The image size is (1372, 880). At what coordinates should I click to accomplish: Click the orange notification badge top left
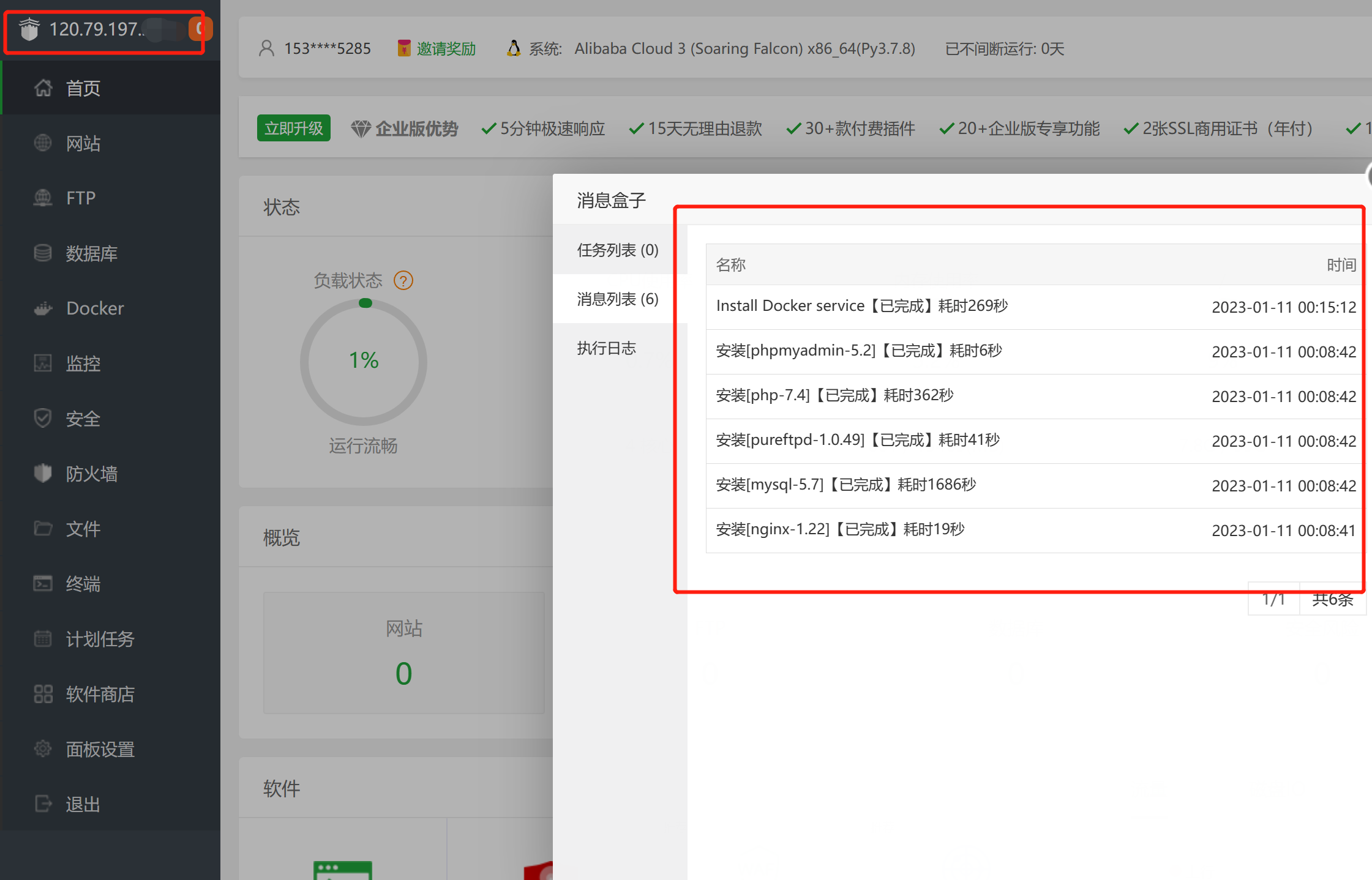coord(200,29)
